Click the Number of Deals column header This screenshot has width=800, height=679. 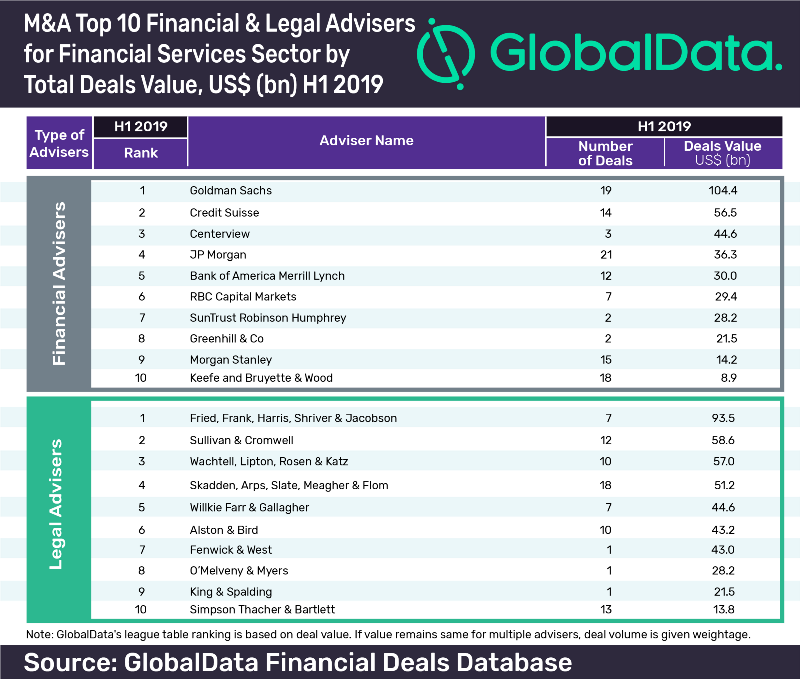coord(605,153)
